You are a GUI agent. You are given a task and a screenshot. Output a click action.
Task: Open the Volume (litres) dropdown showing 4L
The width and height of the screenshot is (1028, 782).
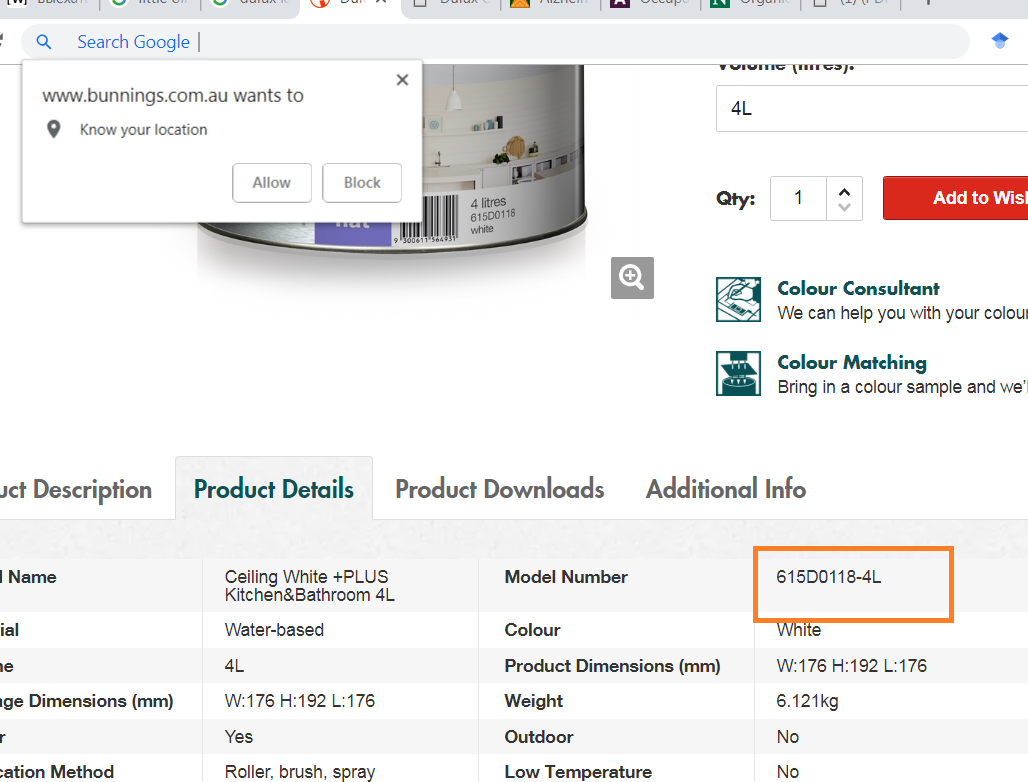point(872,108)
